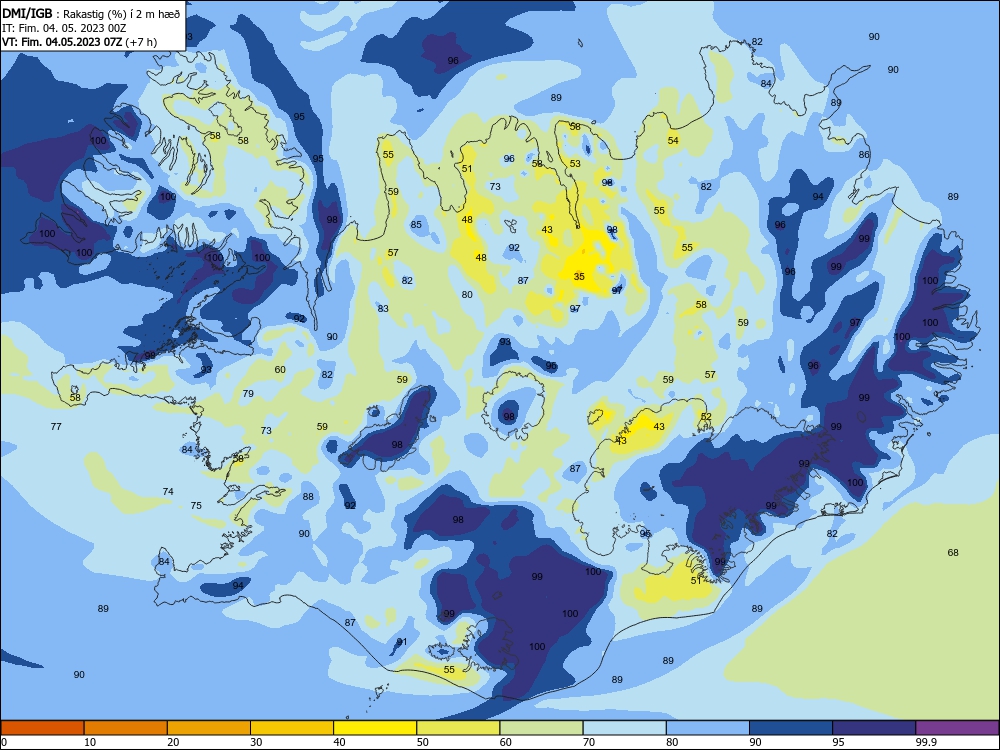Click the purple above-99.9 legend swatch
This screenshot has height=750, width=1000.
pyautogui.click(x=957, y=728)
